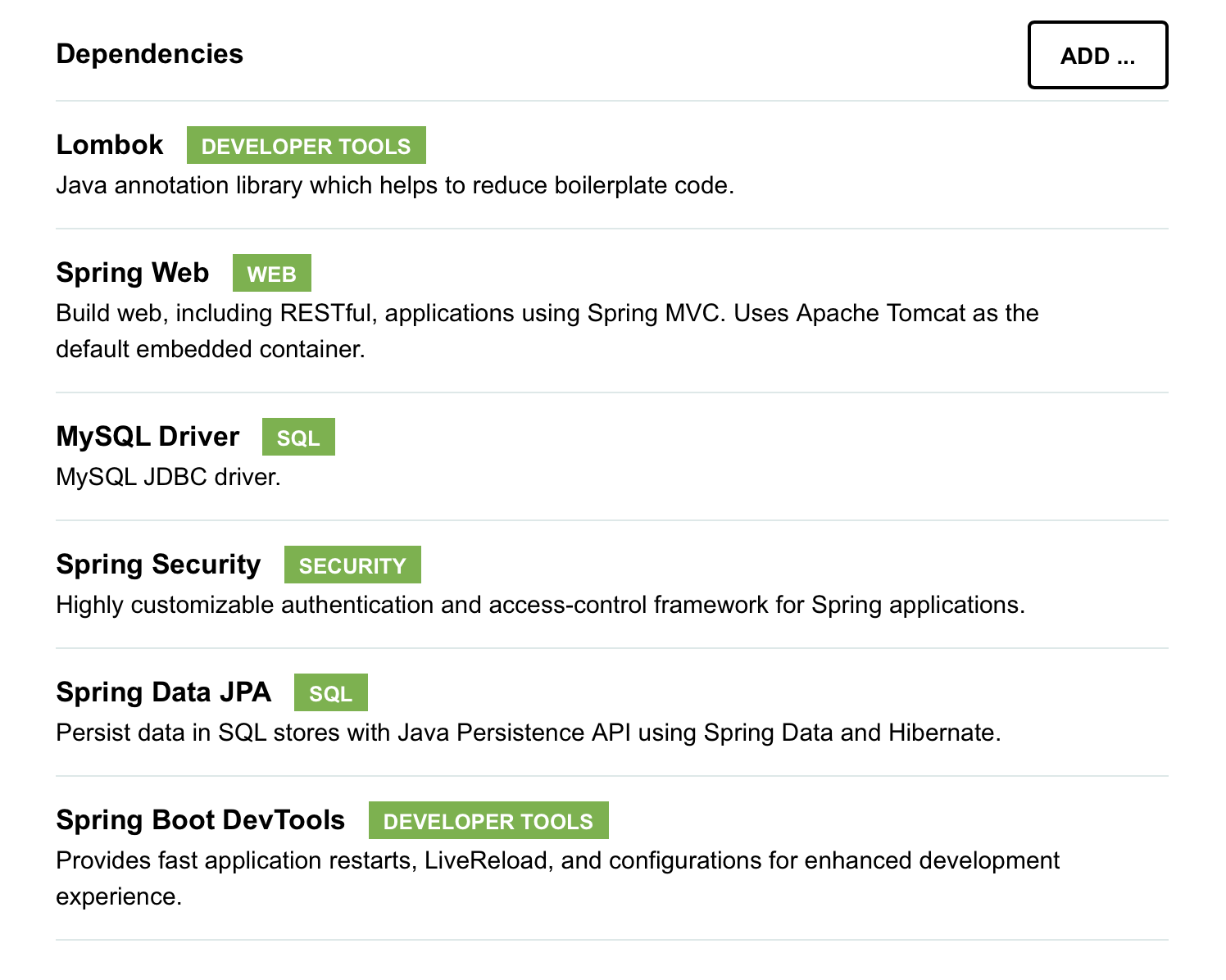Select the Spring Boot DevTools dependency title
The height and width of the screenshot is (980, 1226).
[201, 820]
